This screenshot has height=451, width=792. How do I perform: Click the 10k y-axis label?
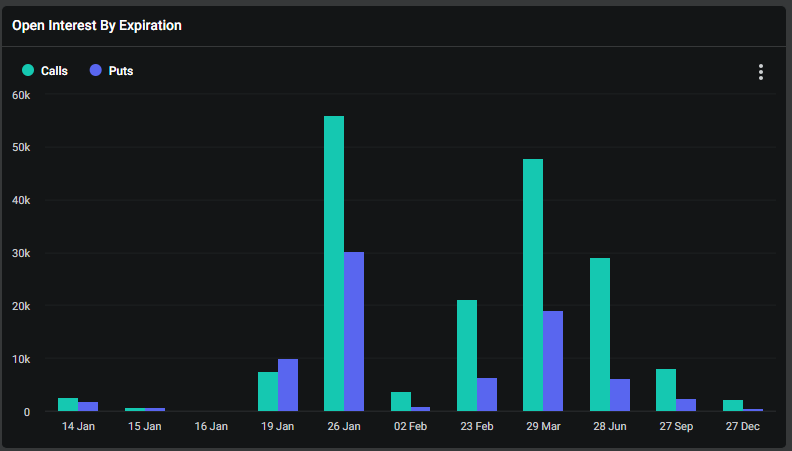[21, 359]
